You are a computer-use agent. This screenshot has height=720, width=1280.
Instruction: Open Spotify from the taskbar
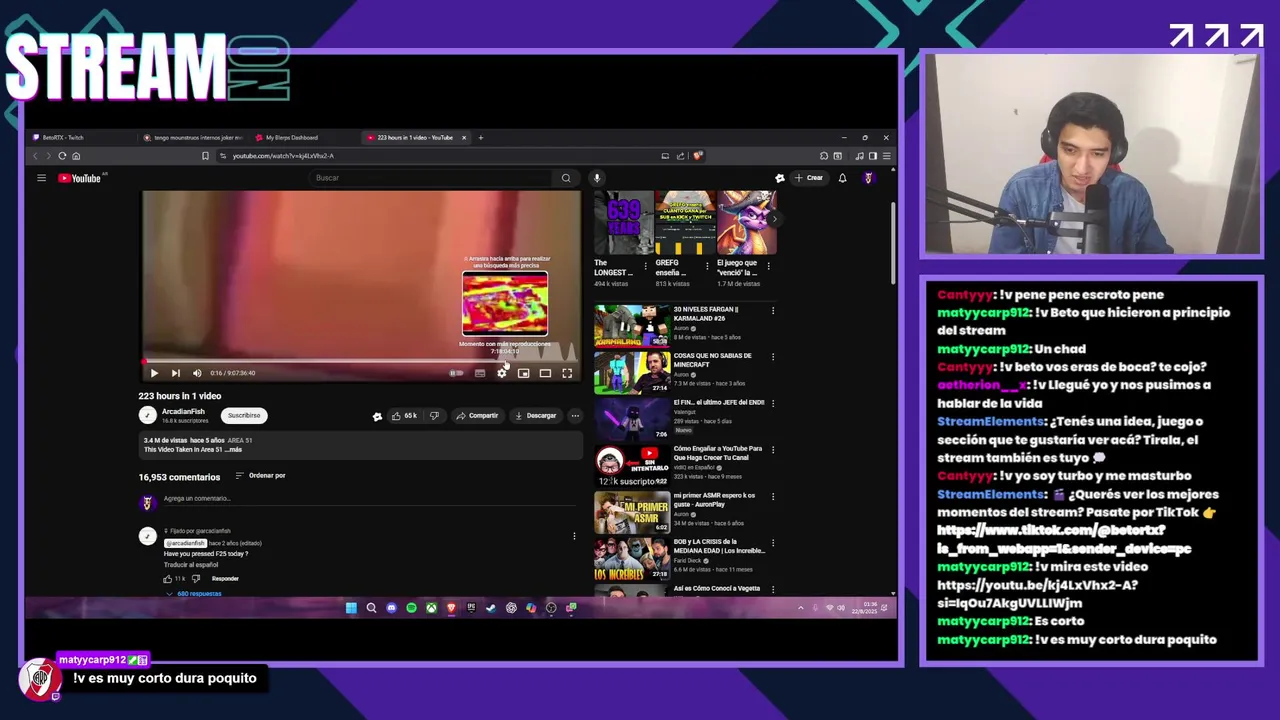[x=411, y=608]
